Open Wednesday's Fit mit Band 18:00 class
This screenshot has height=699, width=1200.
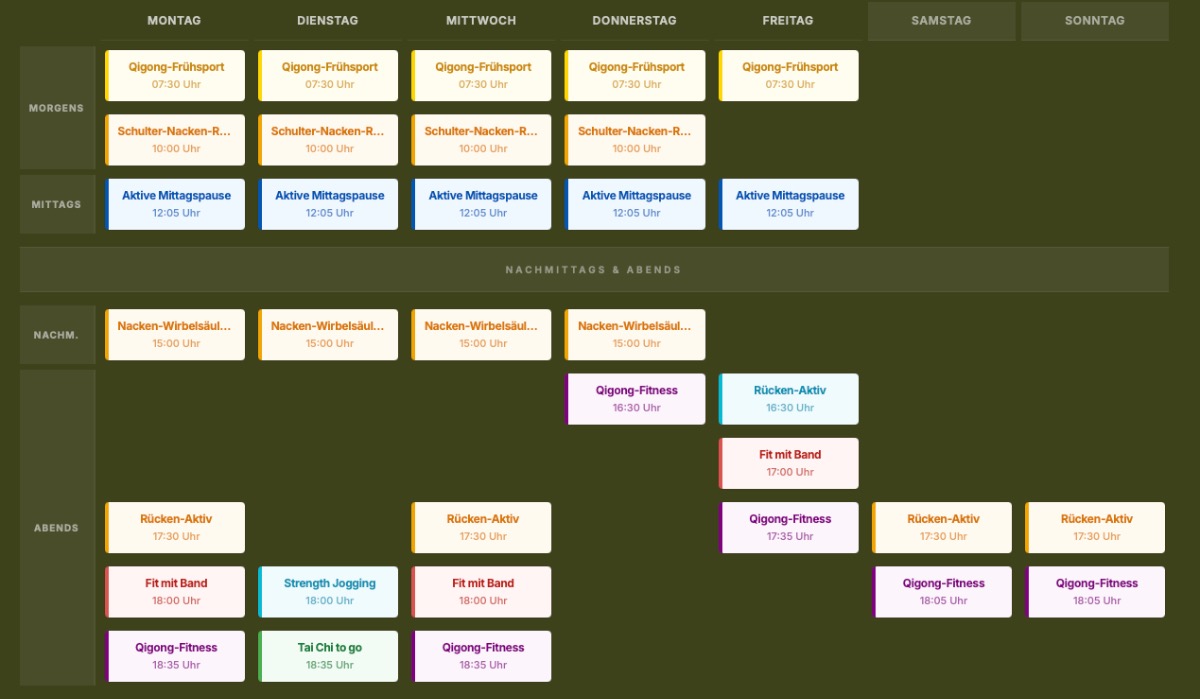tap(482, 592)
